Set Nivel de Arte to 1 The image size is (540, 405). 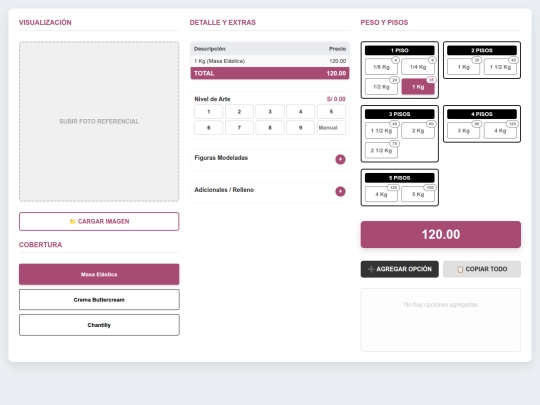pos(209,112)
